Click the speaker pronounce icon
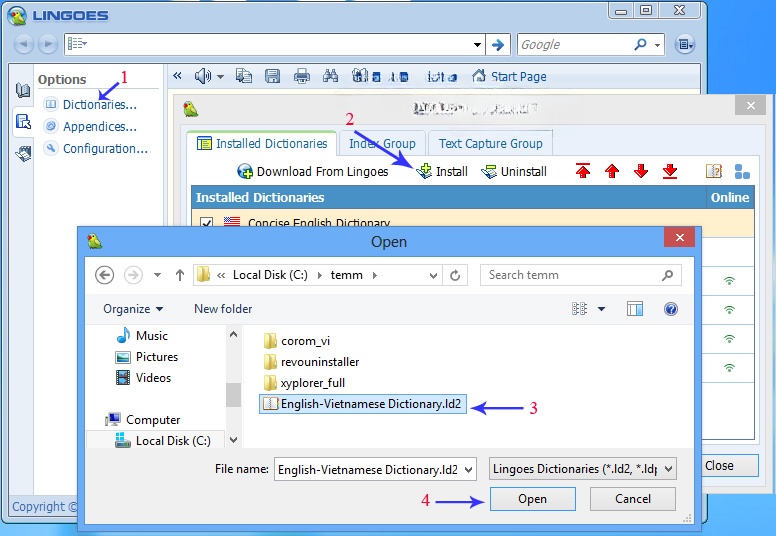This screenshot has width=776, height=536. pos(202,76)
